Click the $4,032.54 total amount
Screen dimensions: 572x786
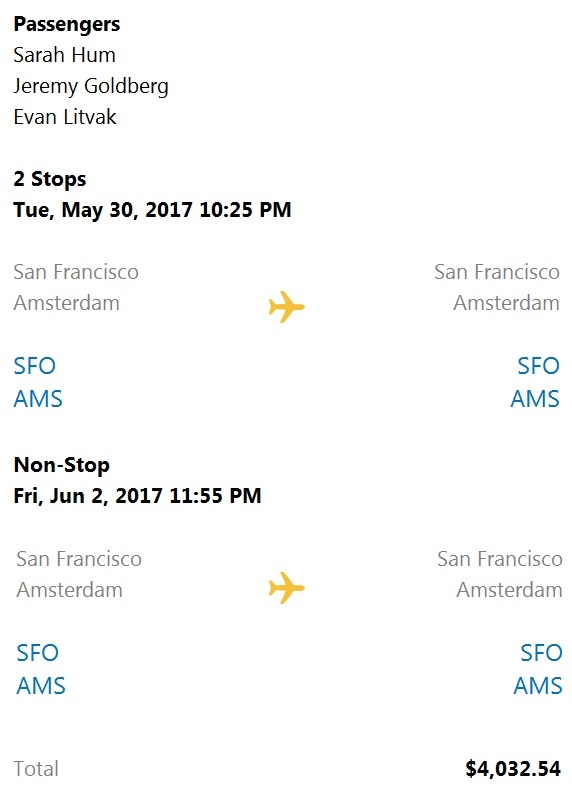coord(513,768)
